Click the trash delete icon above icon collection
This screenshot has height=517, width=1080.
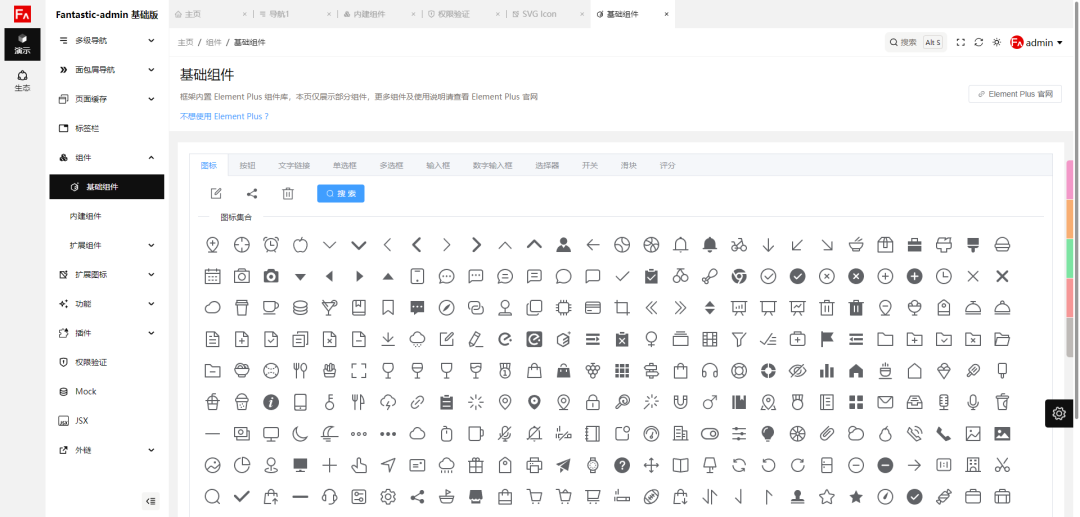(x=288, y=194)
